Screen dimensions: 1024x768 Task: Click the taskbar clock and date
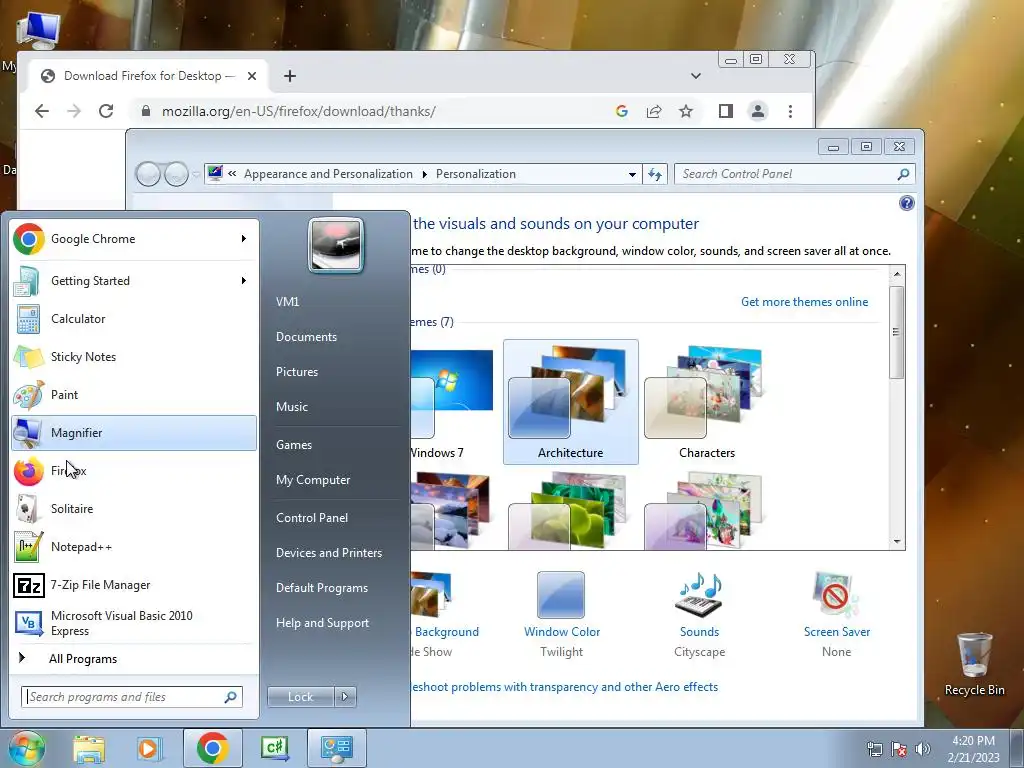[x=973, y=749]
